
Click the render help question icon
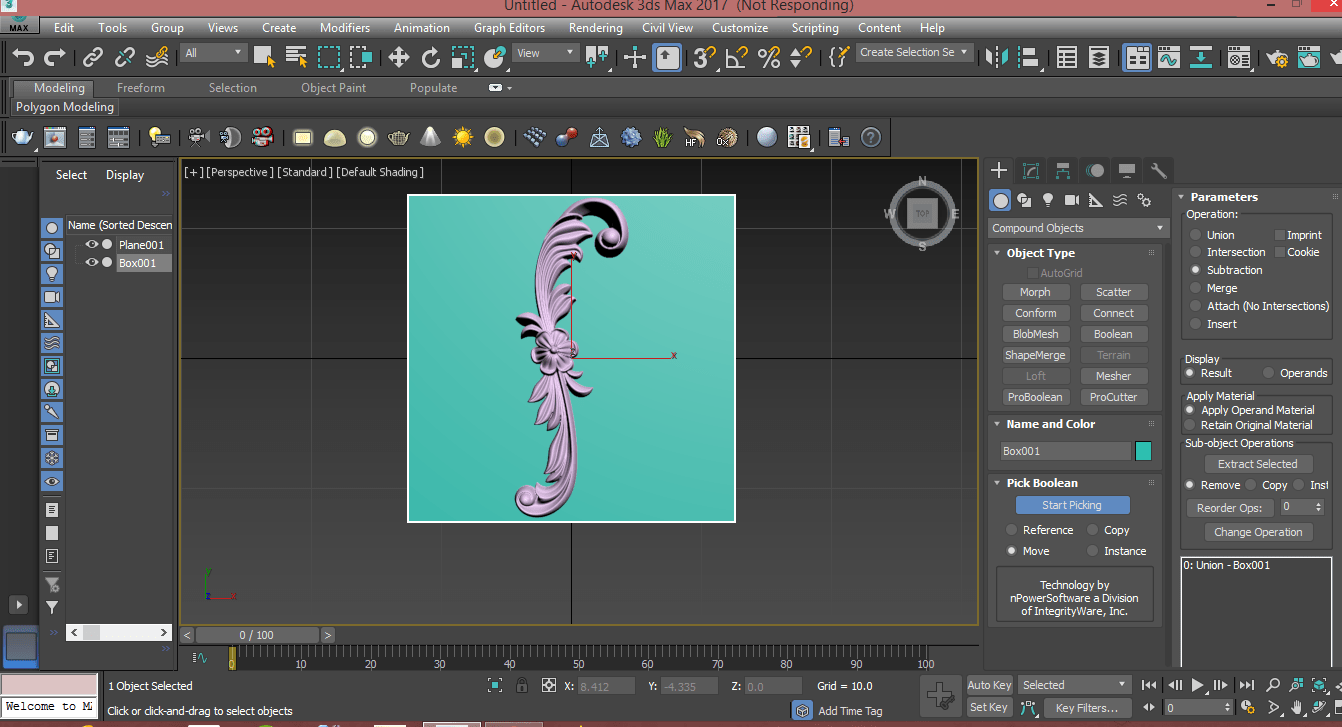point(871,137)
